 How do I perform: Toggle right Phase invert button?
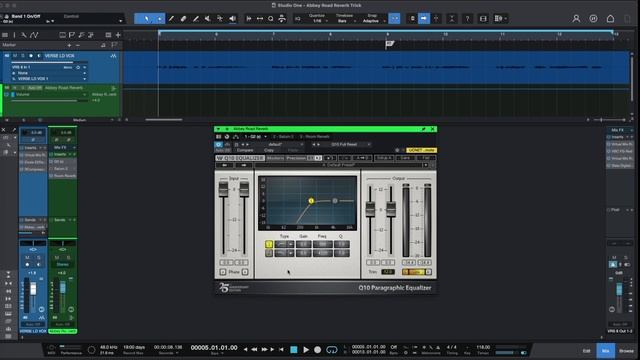coord(245,272)
